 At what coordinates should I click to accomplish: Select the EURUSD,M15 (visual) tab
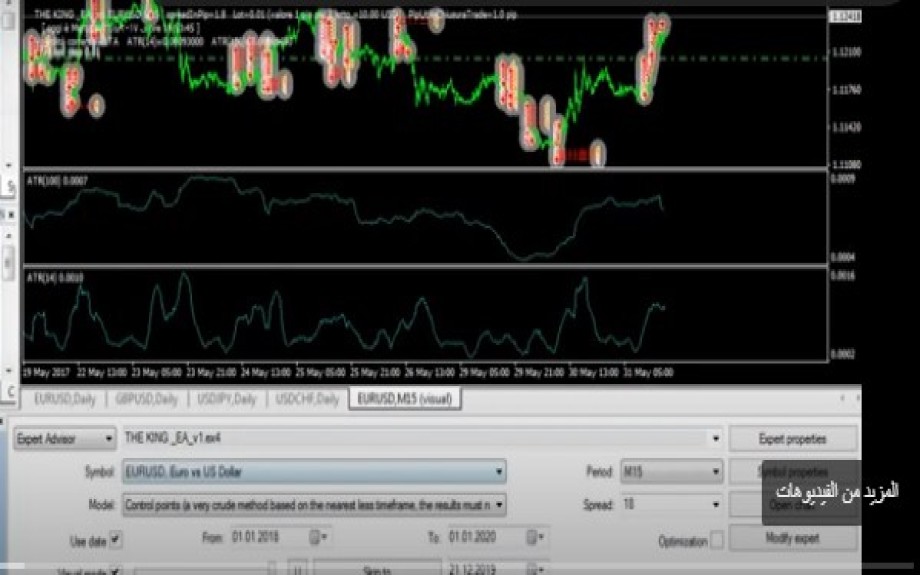(x=404, y=399)
